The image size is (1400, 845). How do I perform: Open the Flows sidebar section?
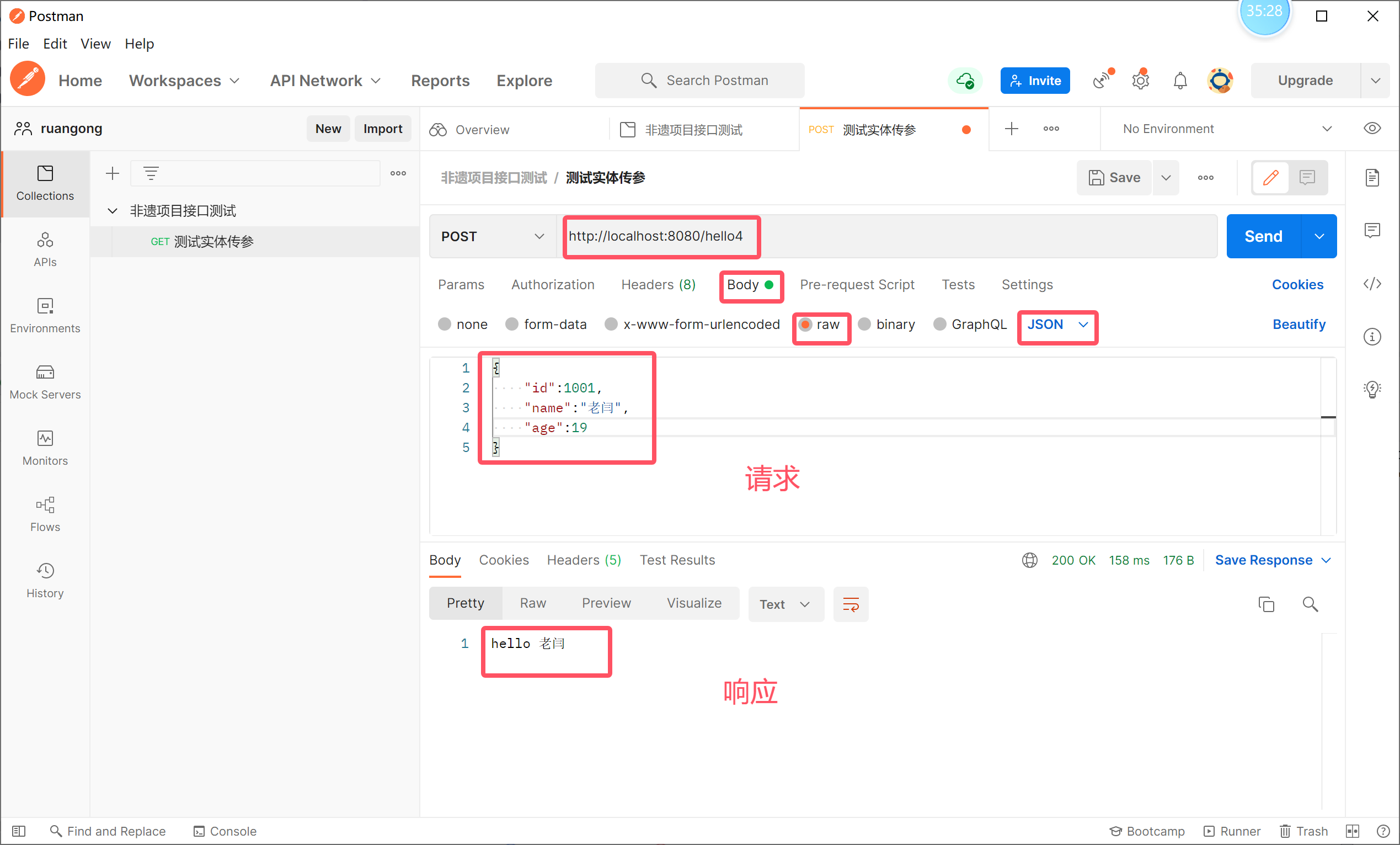(45, 514)
